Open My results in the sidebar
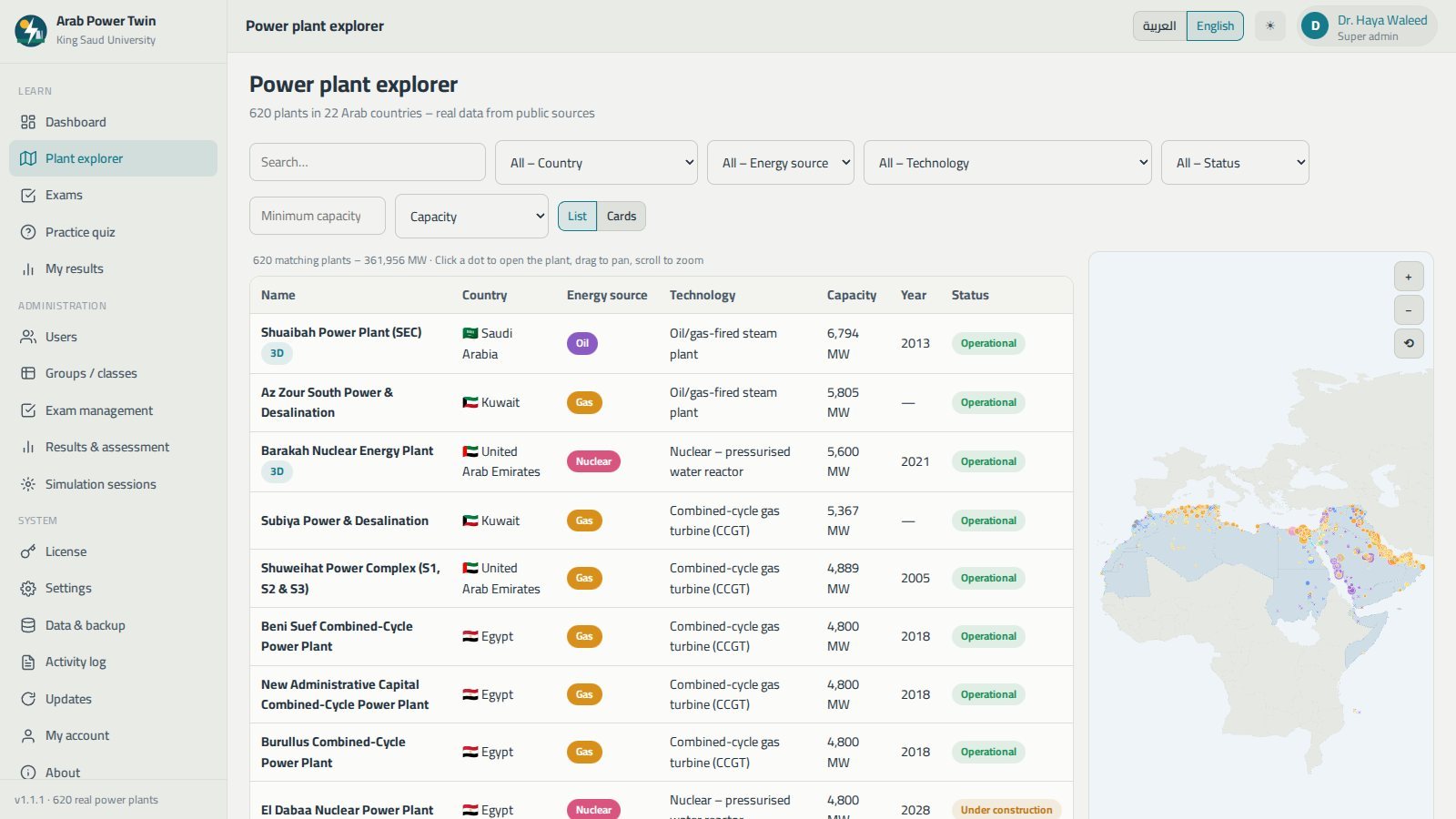The height and width of the screenshot is (819, 1456). (x=113, y=268)
